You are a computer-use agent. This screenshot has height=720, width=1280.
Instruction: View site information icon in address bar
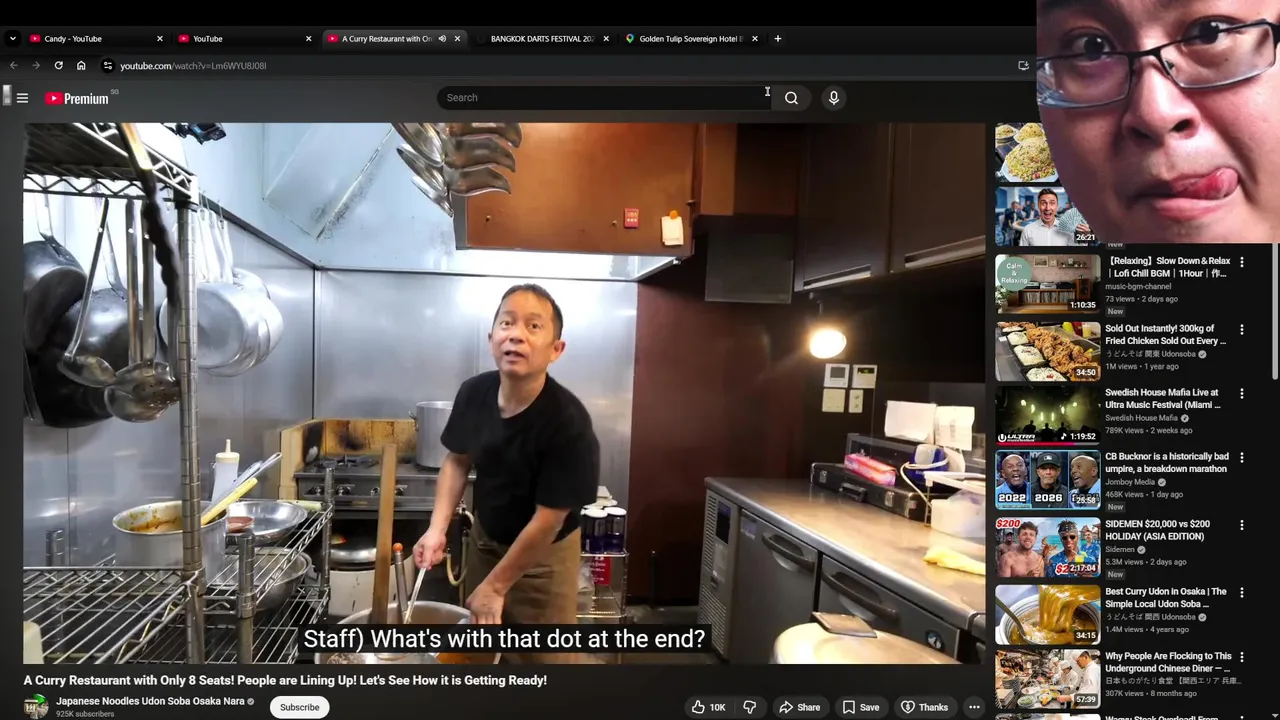pos(108,66)
